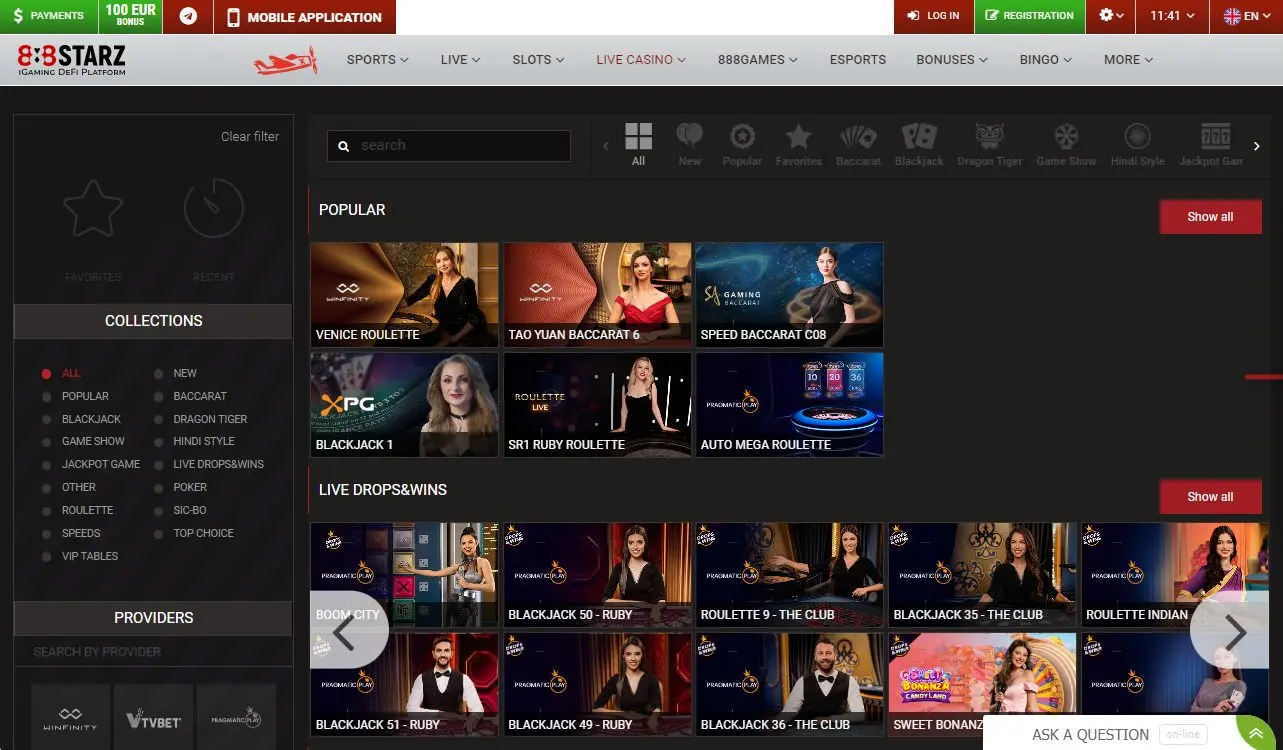Screen dimensions: 1283x750
Task: Open the Blackjack 50 - Ruby thumbnail
Action: coord(597,575)
